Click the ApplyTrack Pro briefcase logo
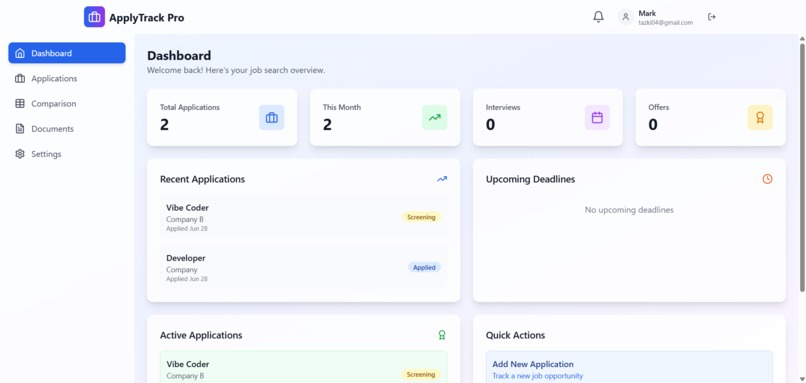This screenshot has width=806, height=383. click(x=94, y=17)
